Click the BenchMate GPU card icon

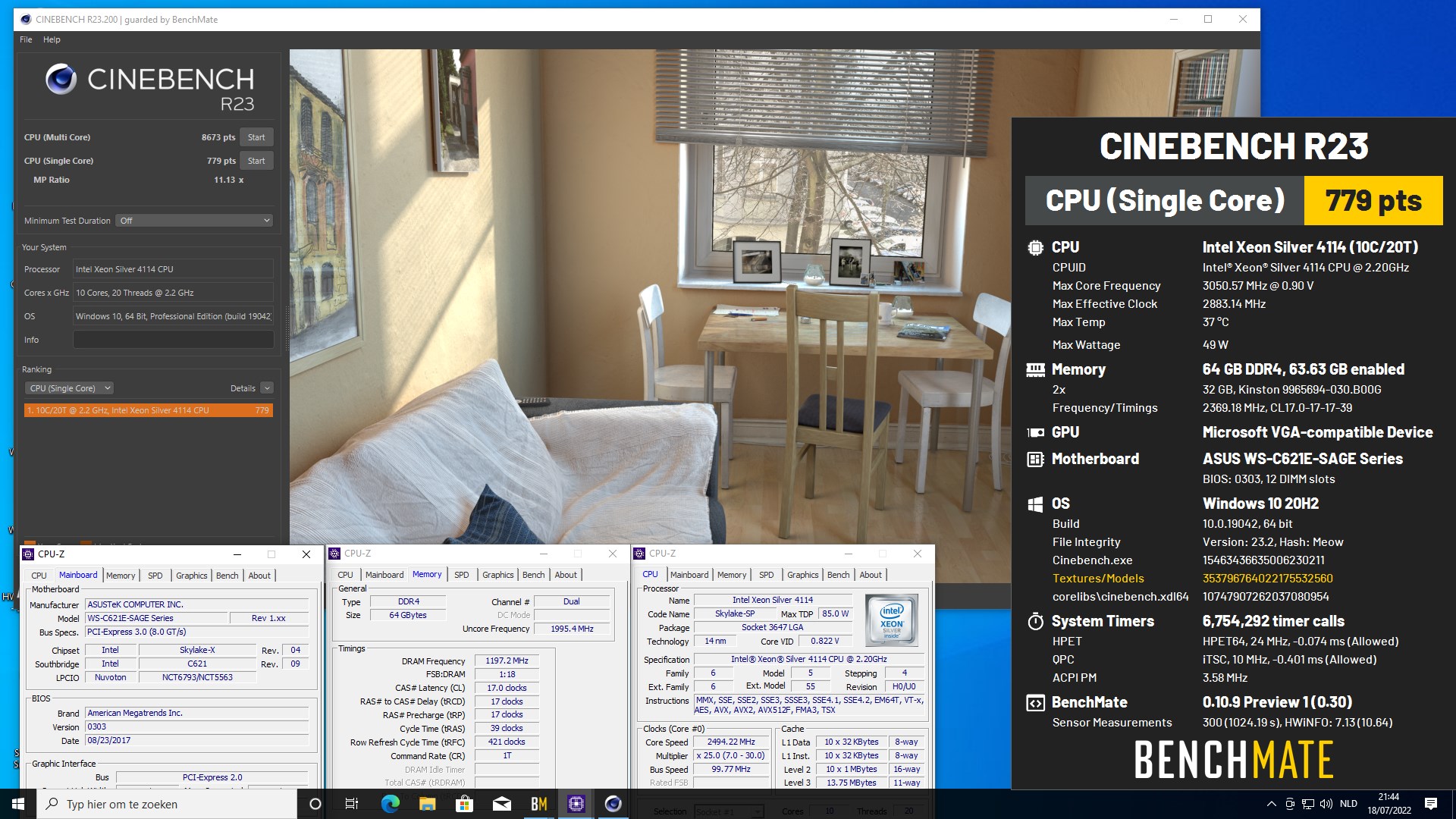(1035, 432)
